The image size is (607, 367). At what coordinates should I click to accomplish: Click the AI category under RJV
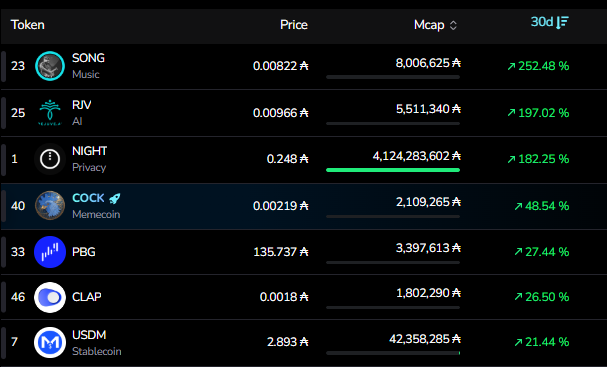pos(77,121)
